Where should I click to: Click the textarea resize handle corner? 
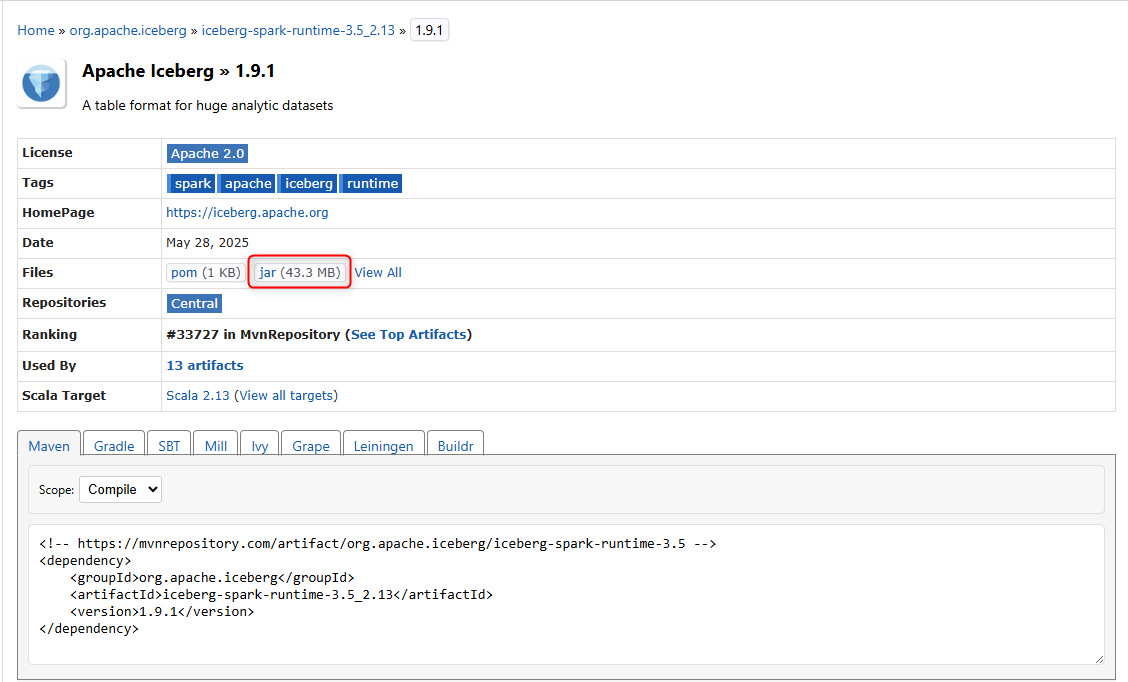[1099, 659]
